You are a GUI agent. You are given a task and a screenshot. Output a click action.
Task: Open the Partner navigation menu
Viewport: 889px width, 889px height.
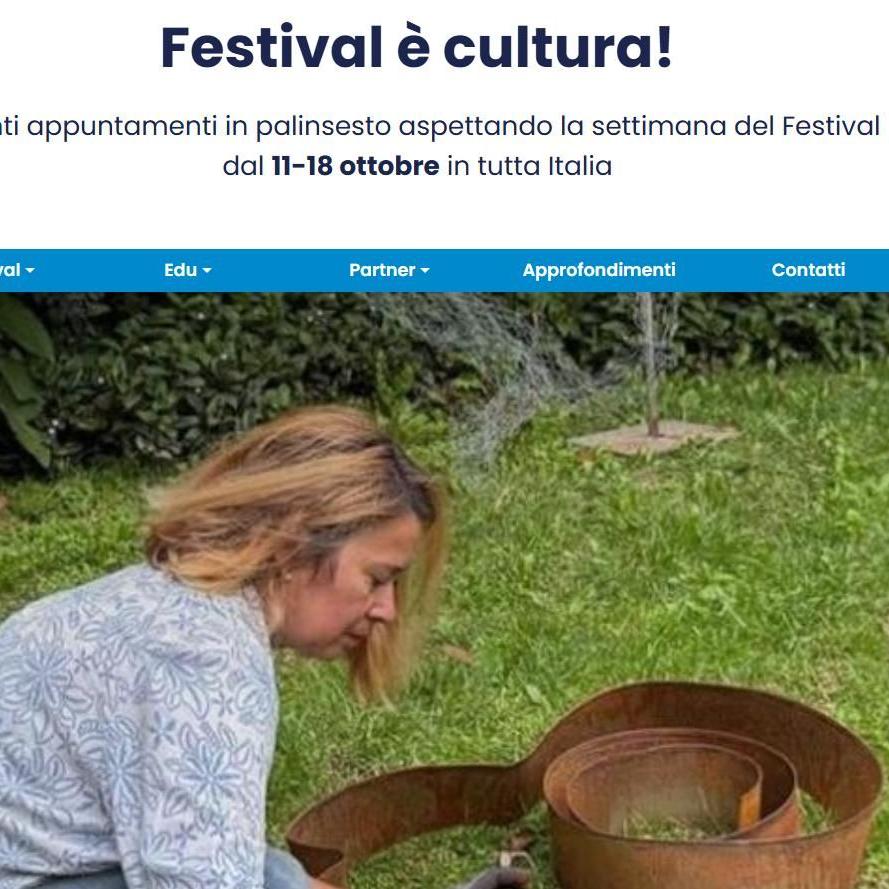pos(389,270)
